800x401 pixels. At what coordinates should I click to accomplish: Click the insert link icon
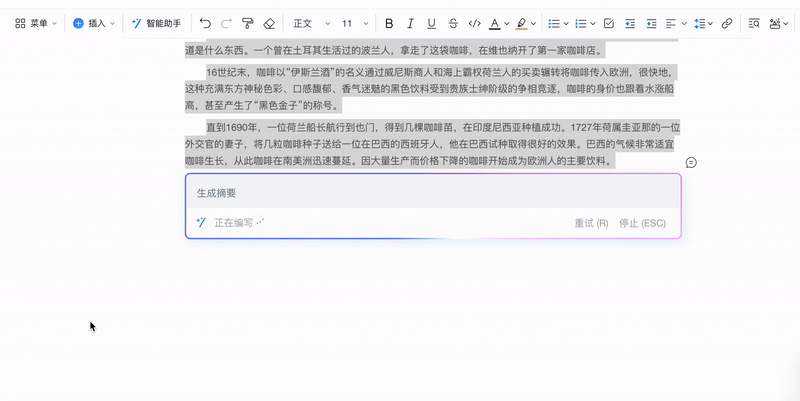click(727, 22)
